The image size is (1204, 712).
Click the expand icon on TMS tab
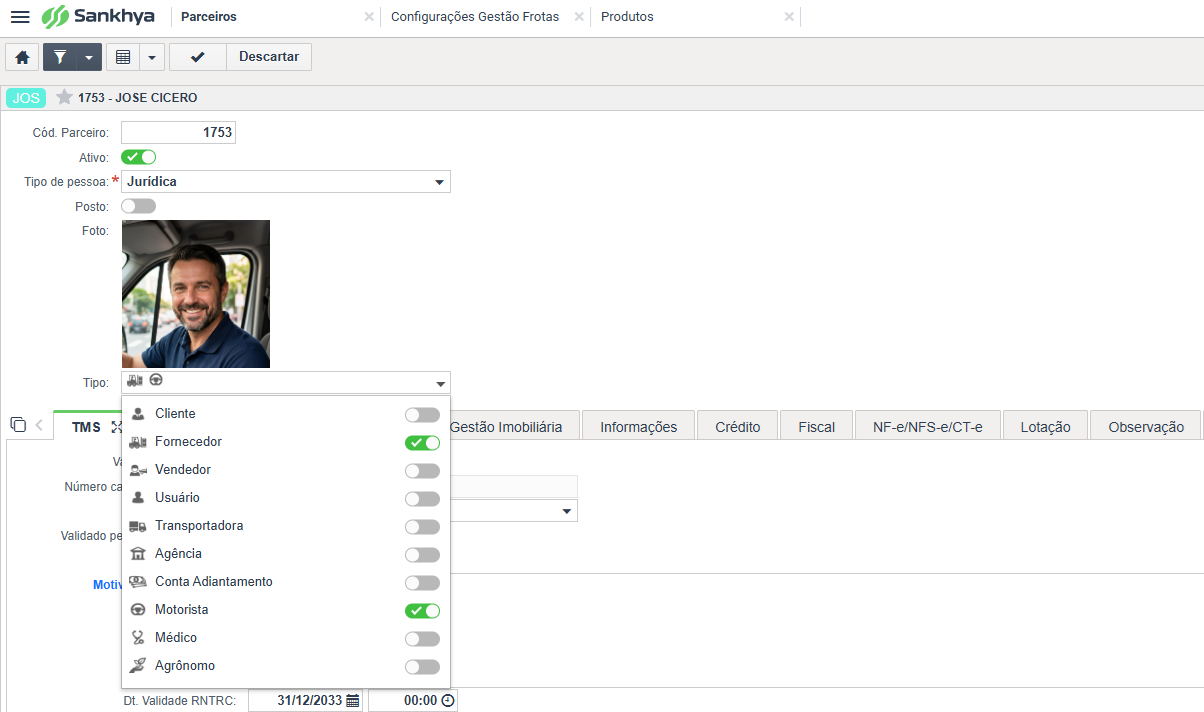pos(116,427)
